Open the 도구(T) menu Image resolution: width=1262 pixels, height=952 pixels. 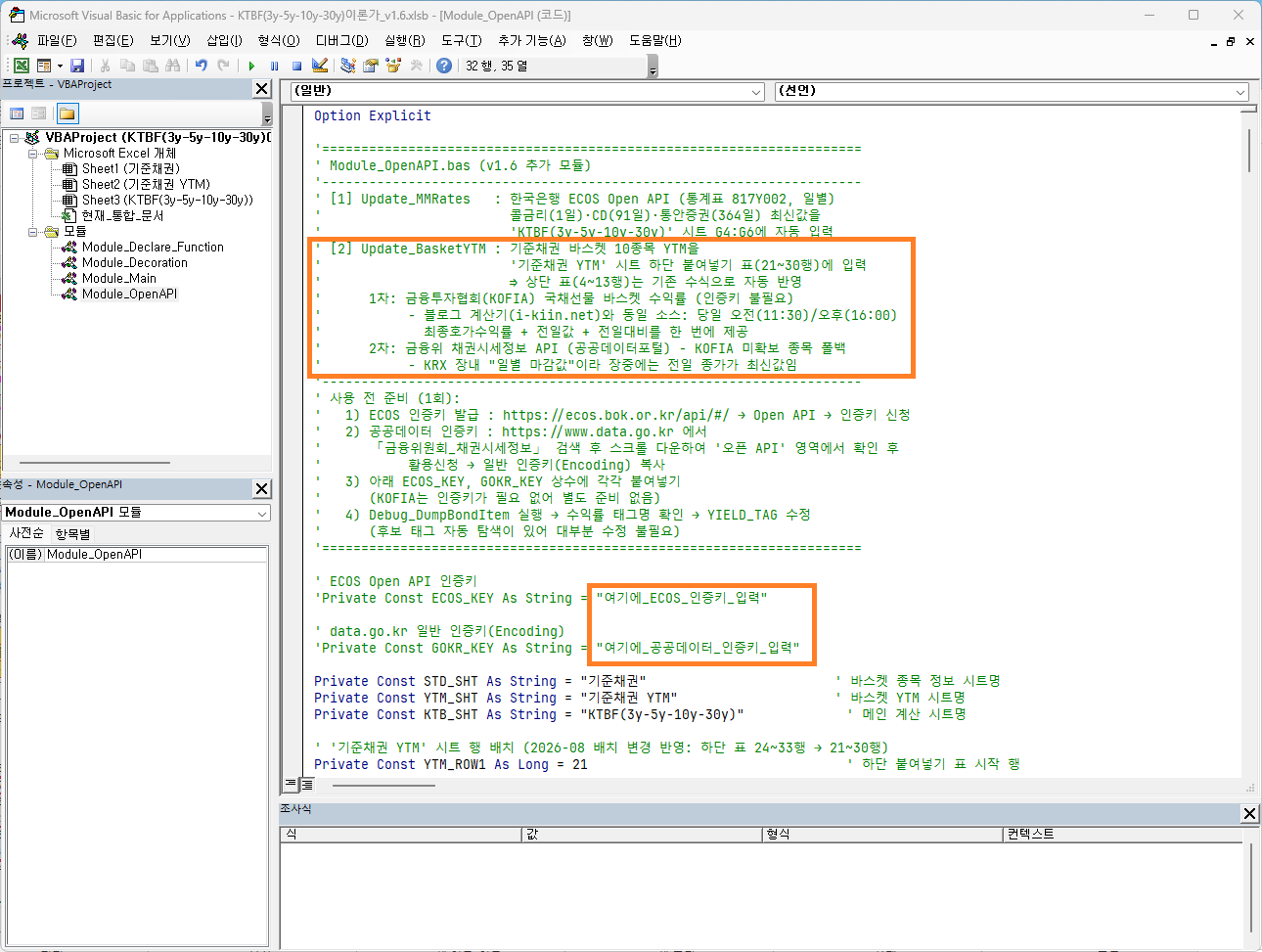tap(461, 40)
